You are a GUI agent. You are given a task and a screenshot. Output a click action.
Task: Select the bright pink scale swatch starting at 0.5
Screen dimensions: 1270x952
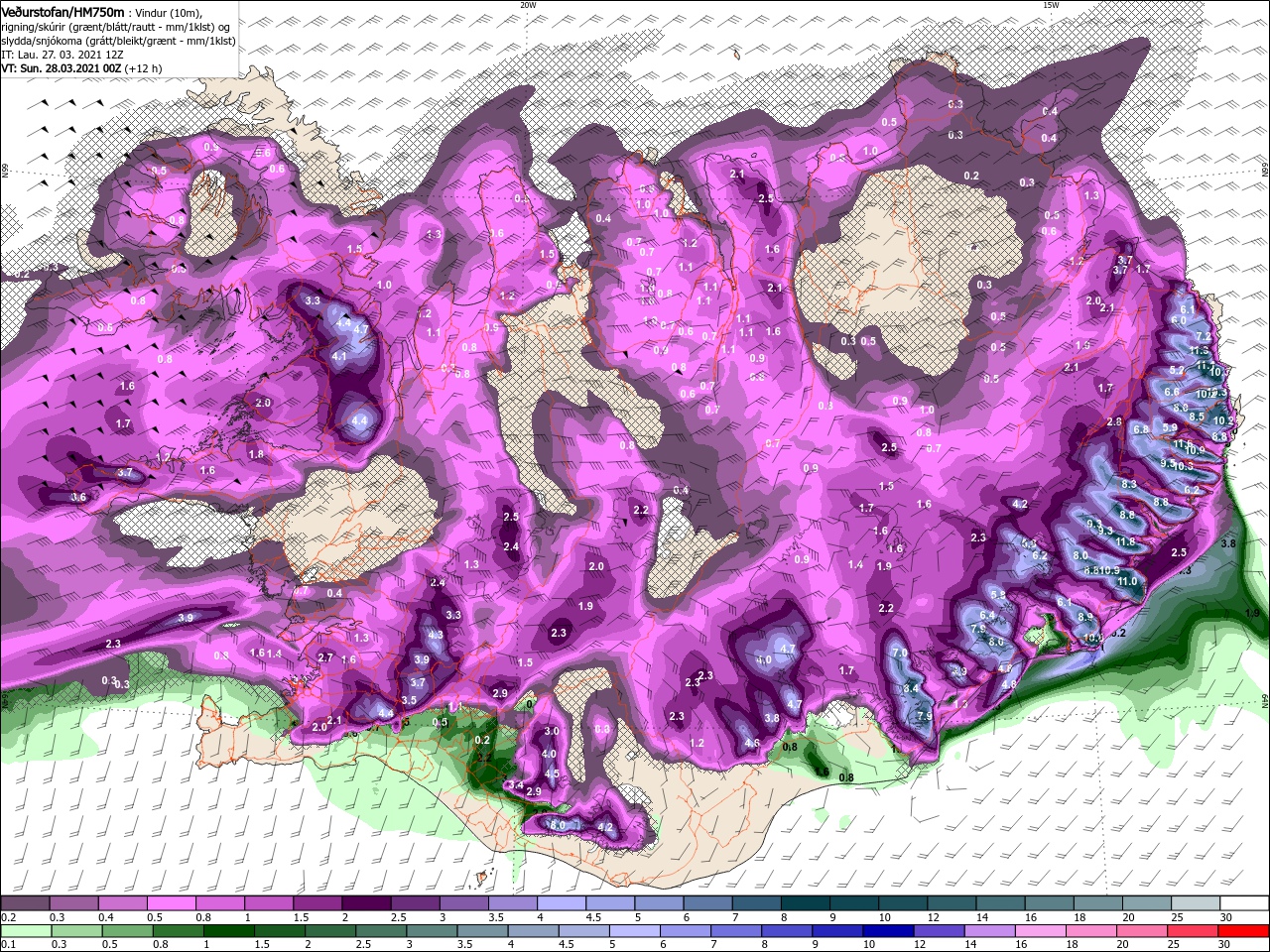(171, 903)
